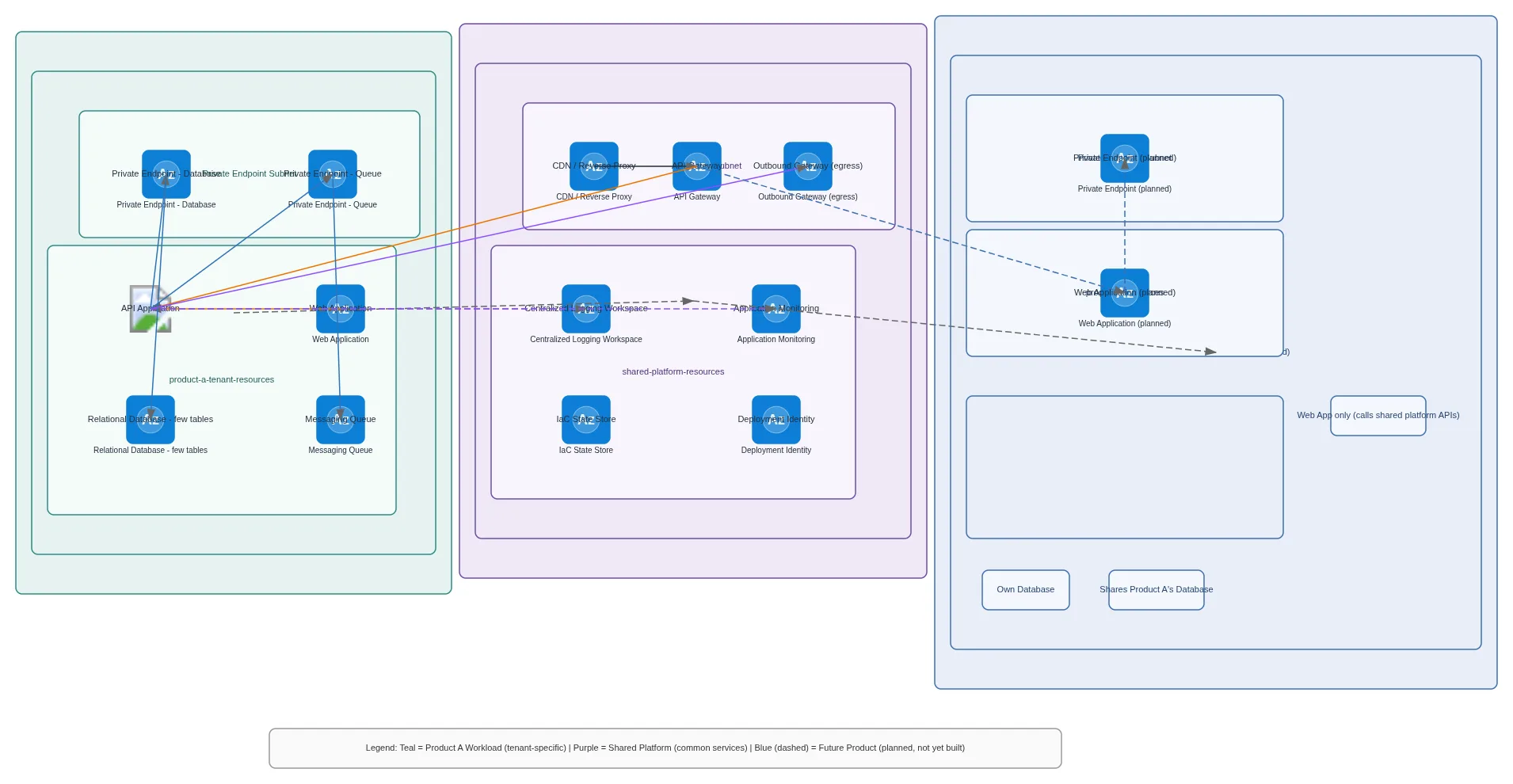Click the Legend text box at bottom
The image size is (1513, 784).
[x=665, y=748]
